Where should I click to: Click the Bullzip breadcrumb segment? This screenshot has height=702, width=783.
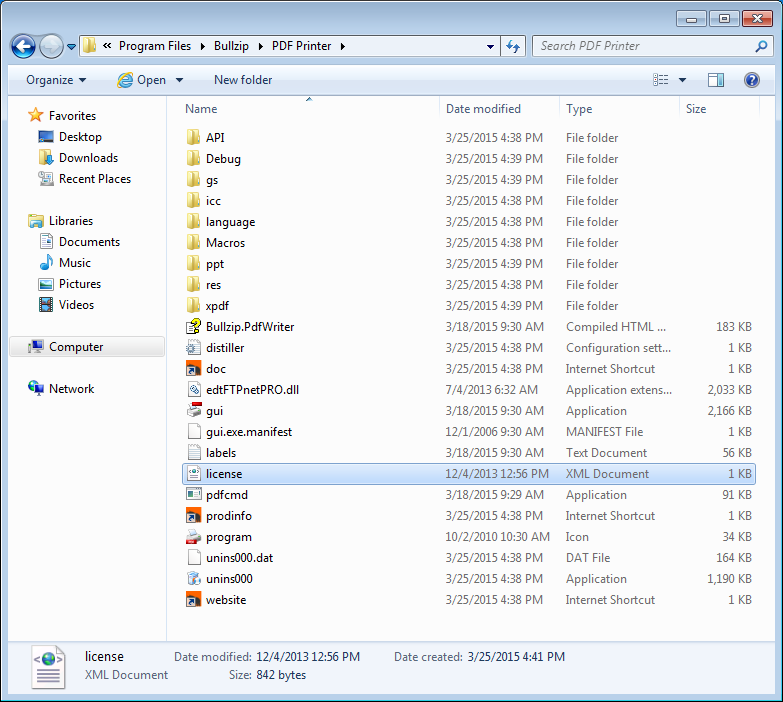click(x=231, y=46)
